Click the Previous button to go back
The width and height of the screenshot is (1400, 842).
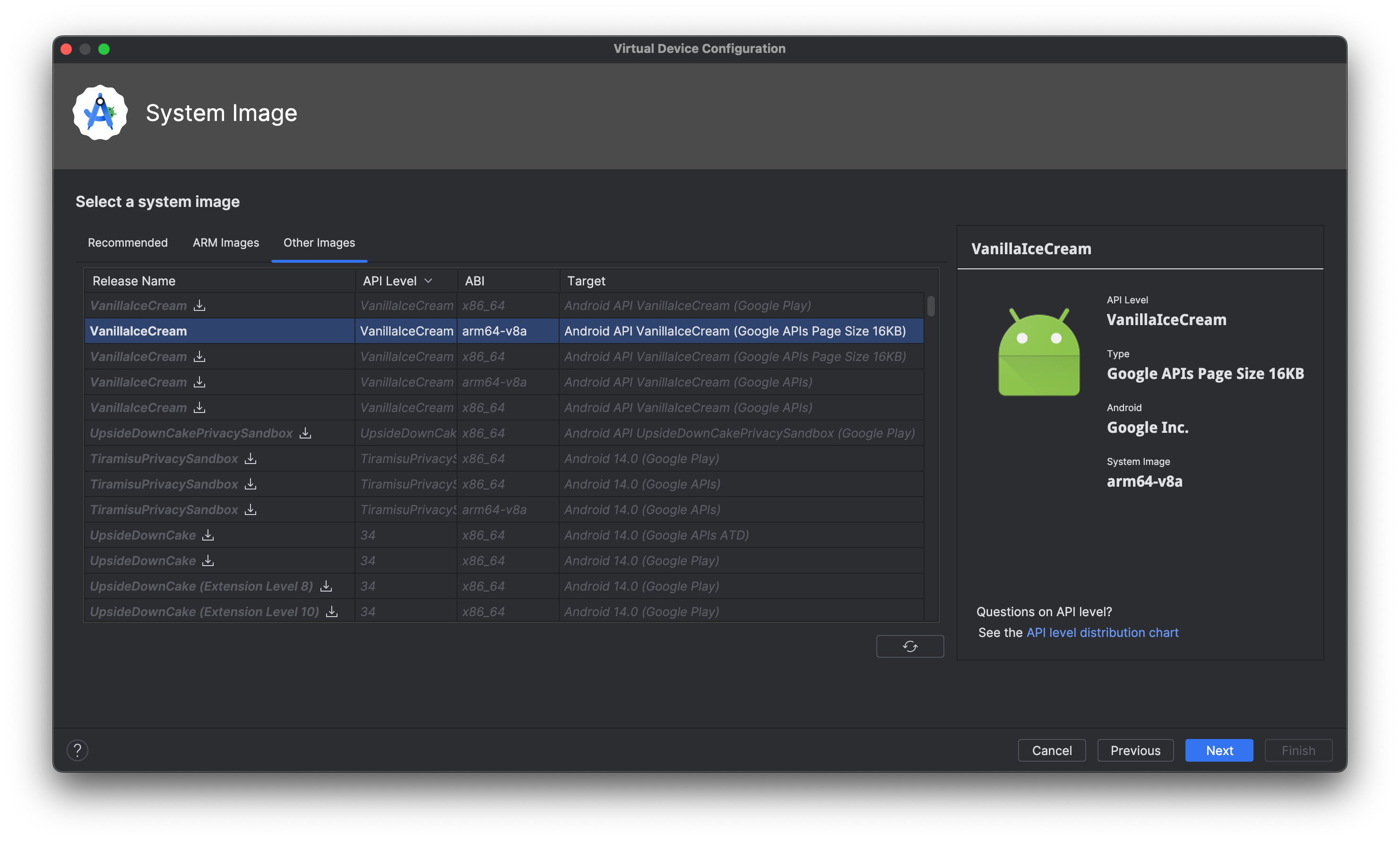pyautogui.click(x=1135, y=750)
